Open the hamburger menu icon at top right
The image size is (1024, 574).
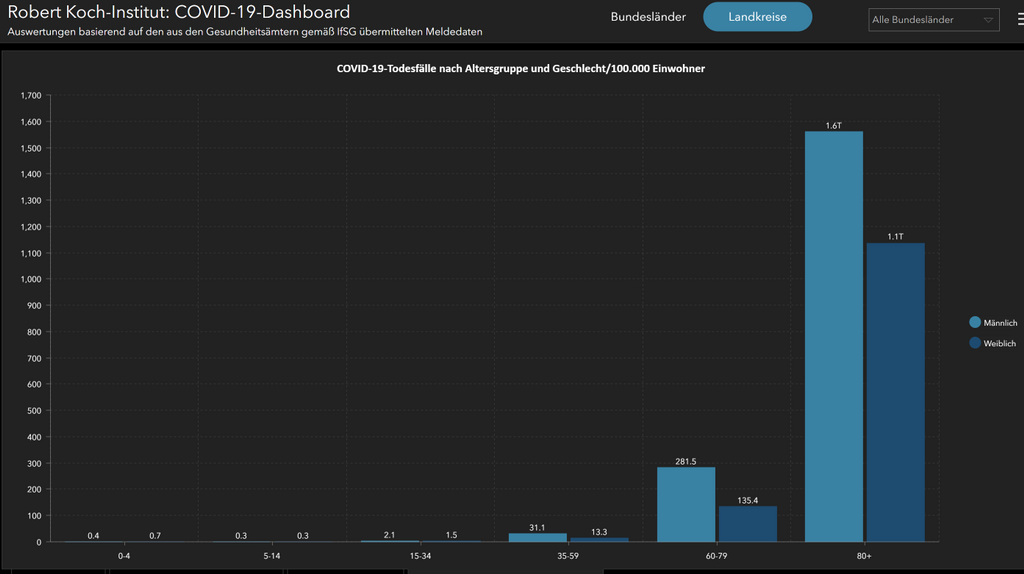coord(1021,20)
